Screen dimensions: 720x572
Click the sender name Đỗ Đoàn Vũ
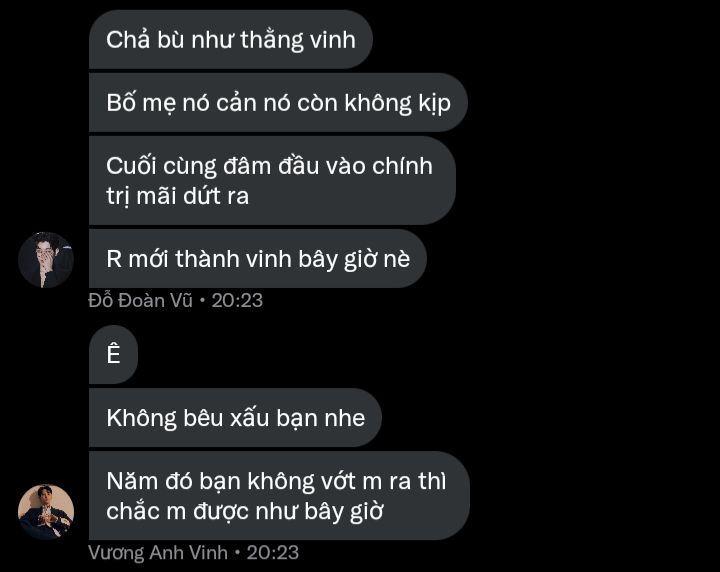[x=140, y=300]
